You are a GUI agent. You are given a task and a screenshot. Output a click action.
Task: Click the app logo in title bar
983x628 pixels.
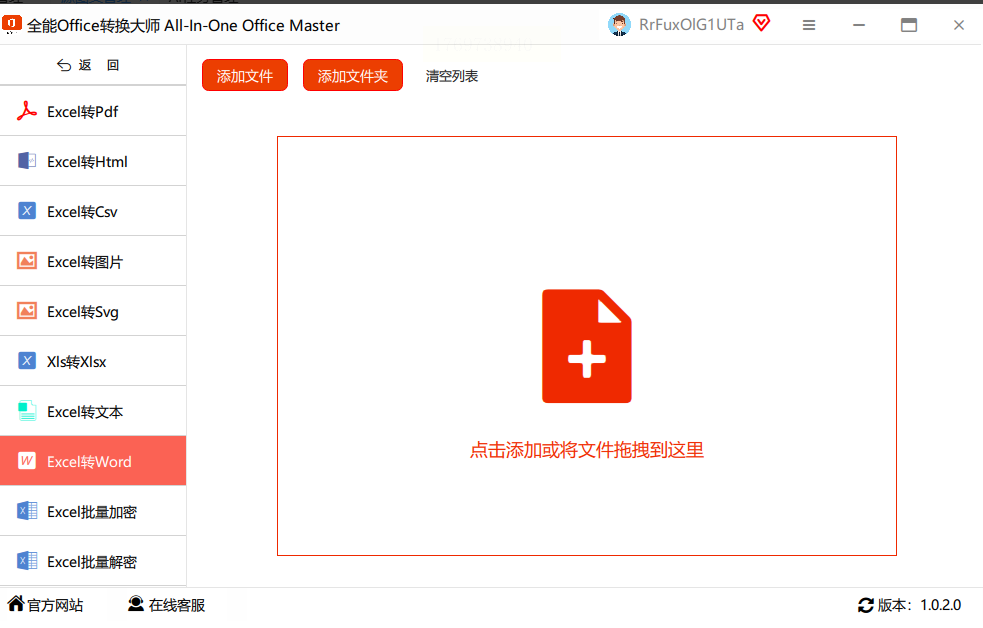(11, 24)
